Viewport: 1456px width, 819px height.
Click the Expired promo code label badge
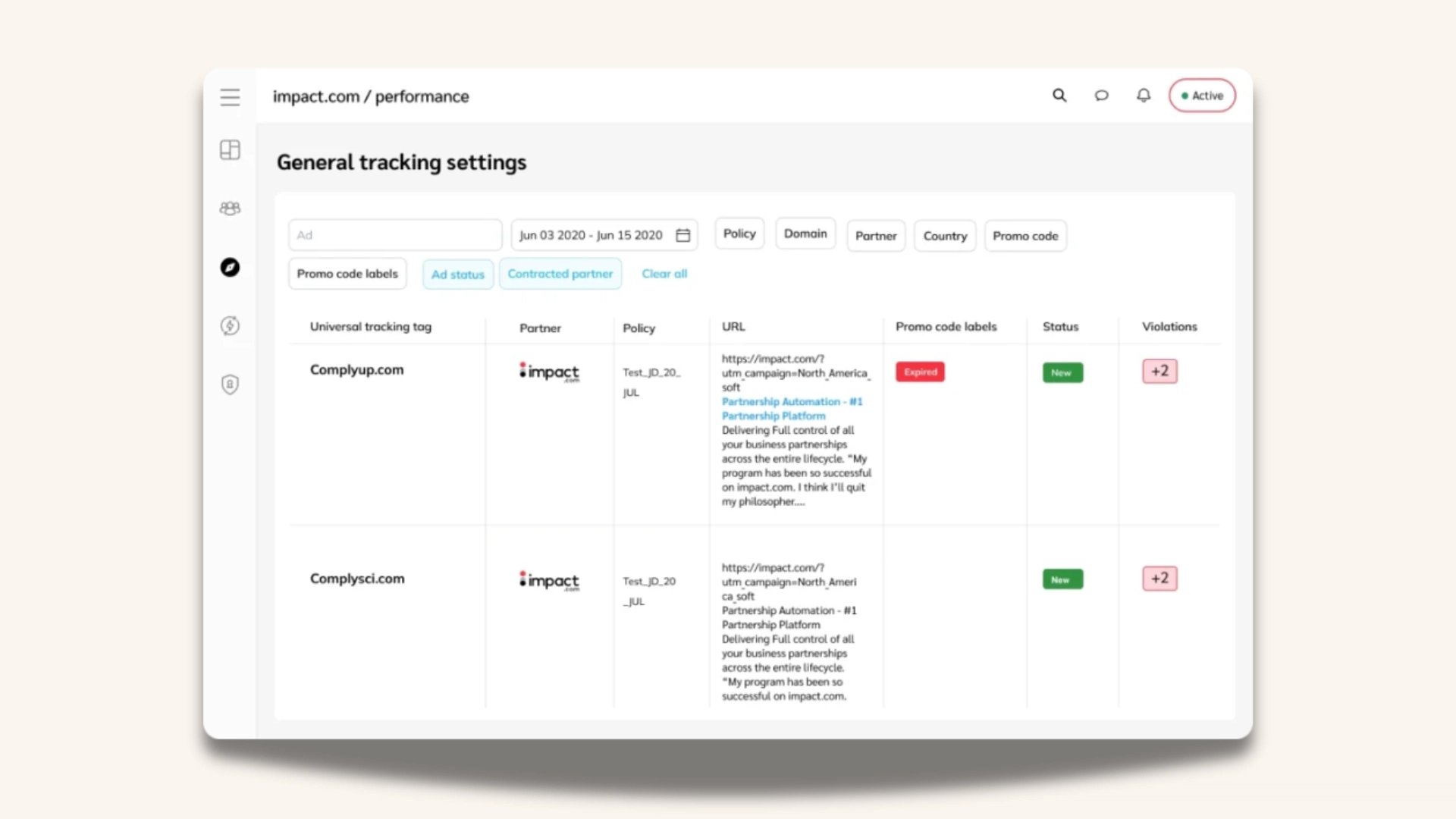[x=920, y=372]
